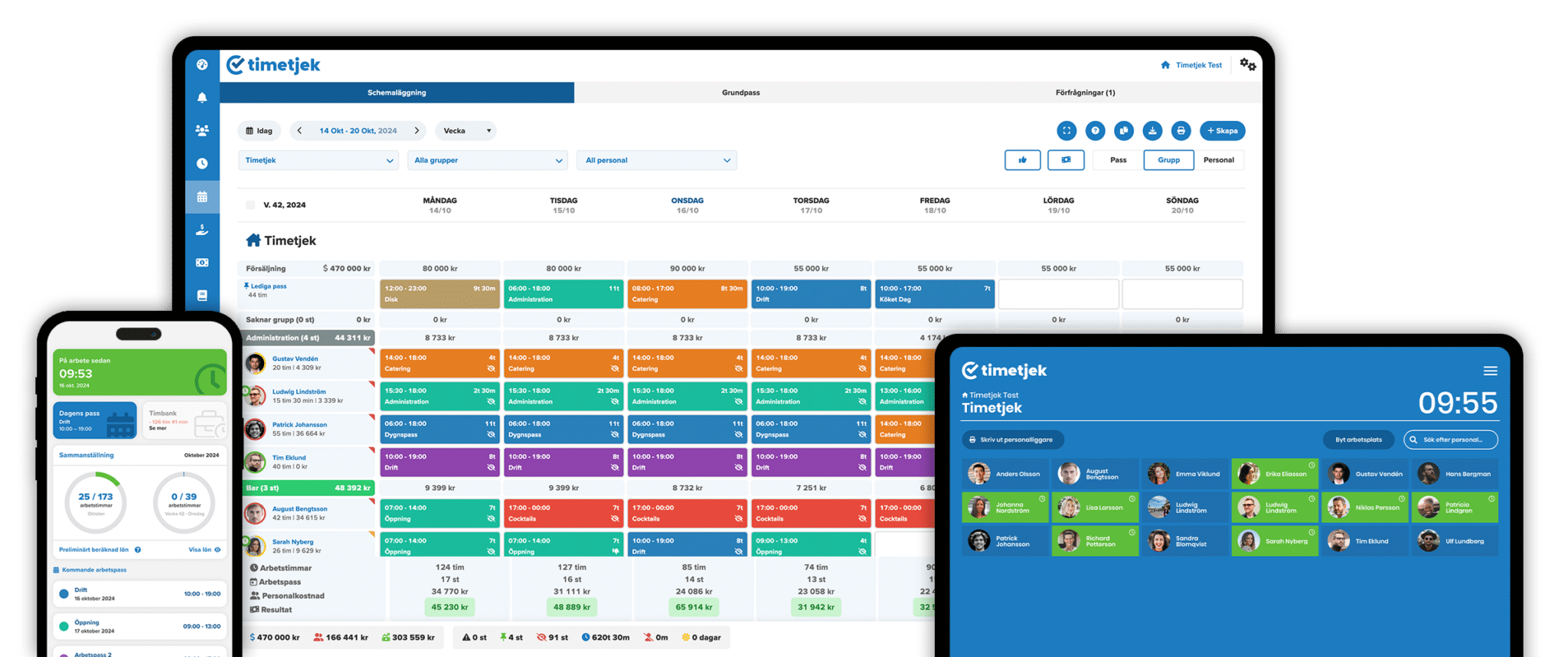Image resolution: width=1568 pixels, height=657 pixels.
Task: Select the Schemaläggning tab
Action: coord(397,93)
